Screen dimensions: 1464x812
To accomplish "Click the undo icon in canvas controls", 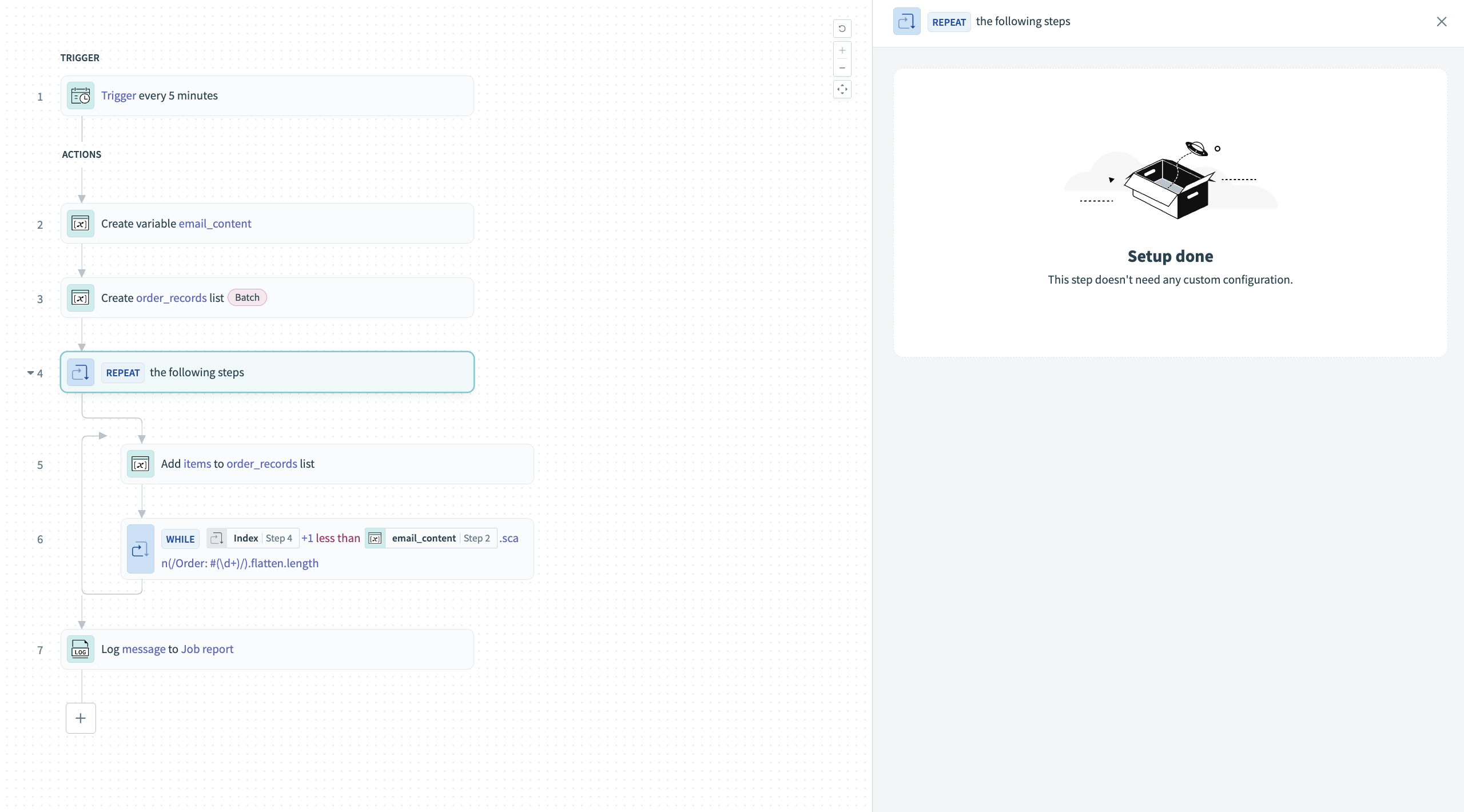I will (x=842, y=29).
